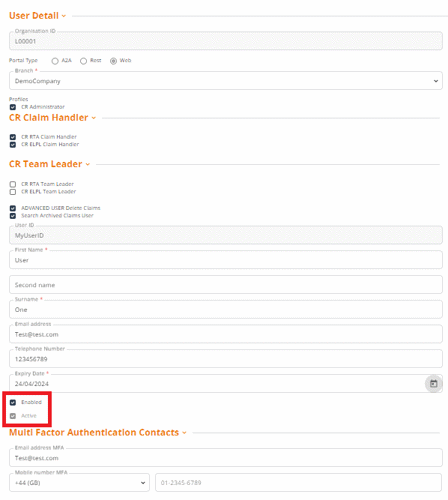The width and height of the screenshot is (448, 500).
Task: Toggle ADVANCED USER Delete Claims checkbox
Action: 13,208
